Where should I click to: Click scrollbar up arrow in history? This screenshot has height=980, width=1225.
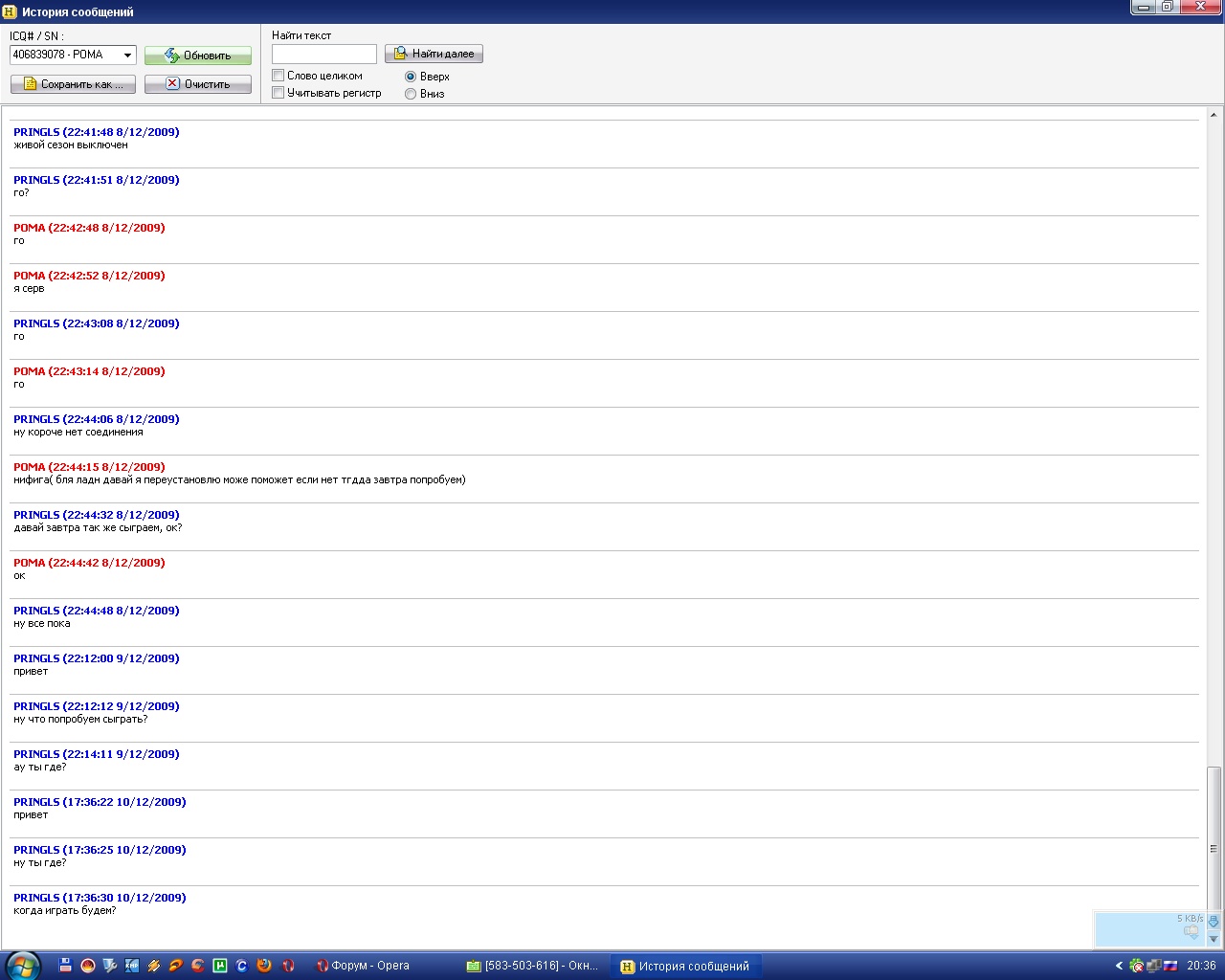coord(1214,115)
